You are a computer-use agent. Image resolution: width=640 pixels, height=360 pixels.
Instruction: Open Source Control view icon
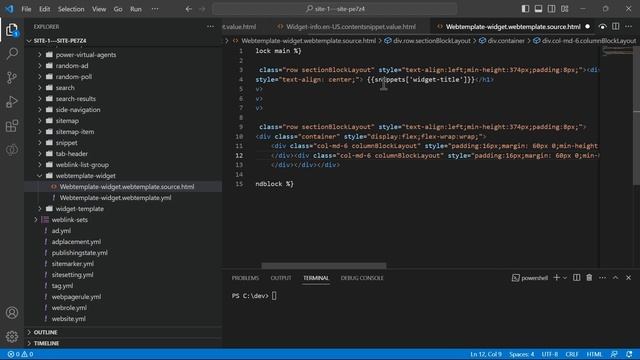[x=12, y=78]
